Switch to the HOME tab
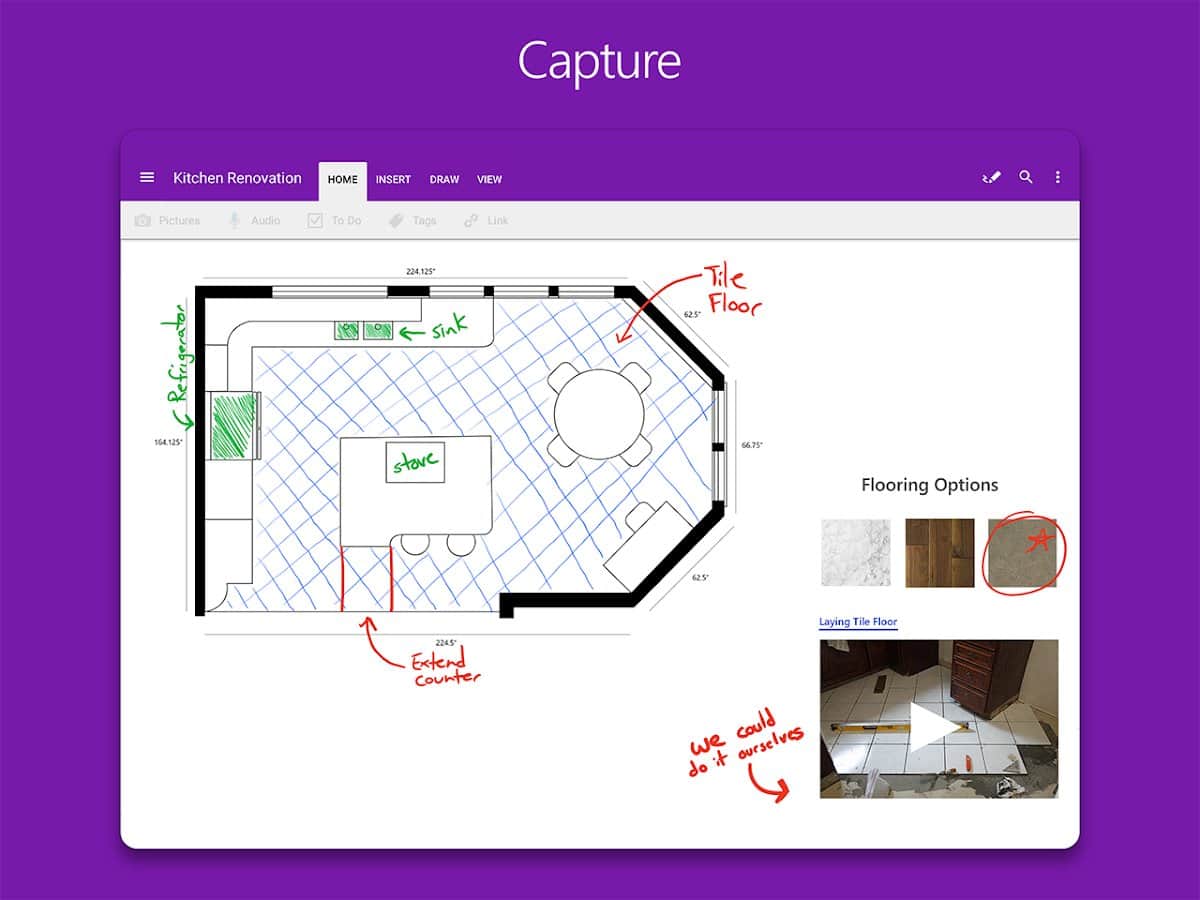1200x900 pixels. pyautogui.click(x=342, y=180)
